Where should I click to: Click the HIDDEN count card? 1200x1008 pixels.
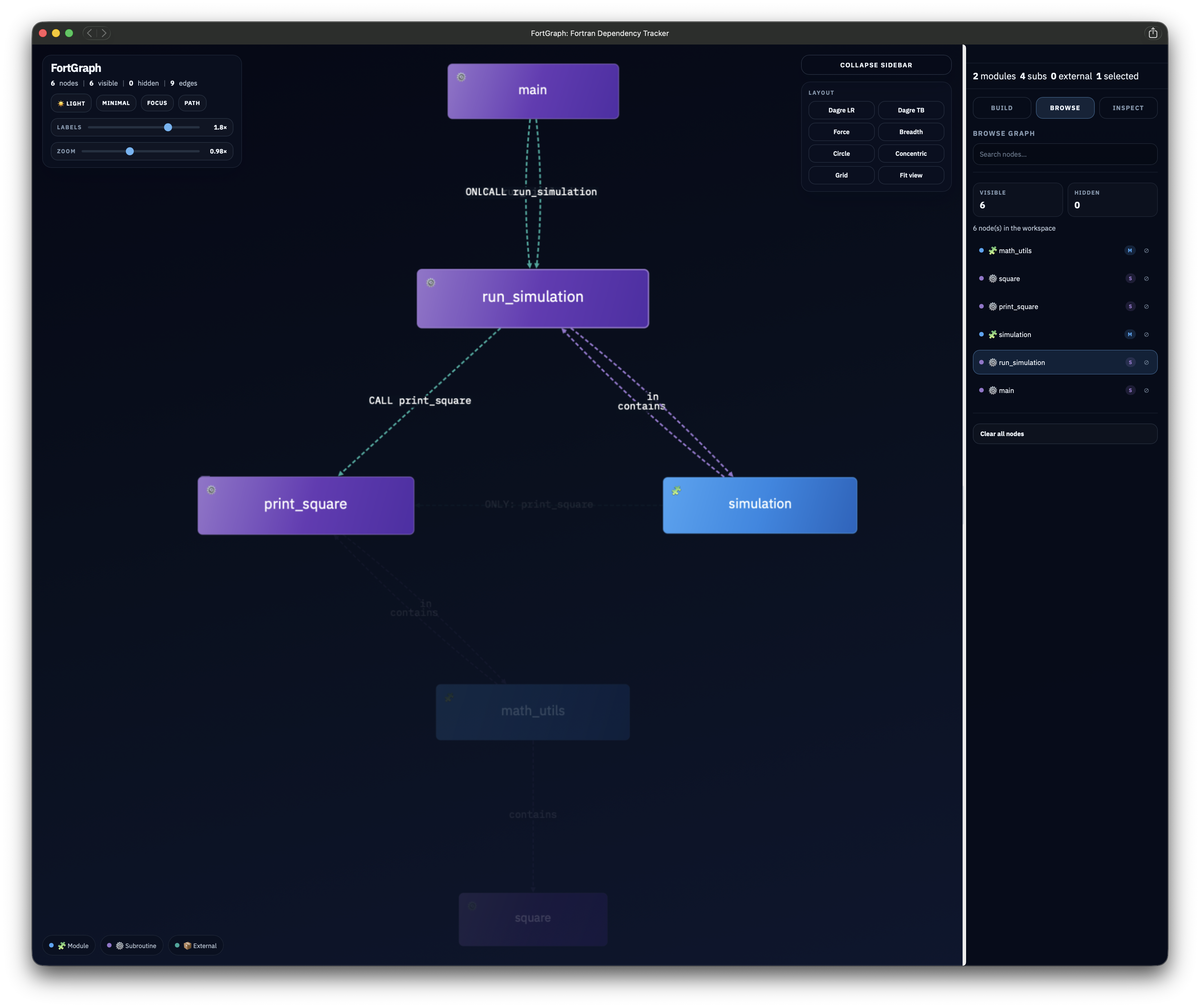(1112, 199)
